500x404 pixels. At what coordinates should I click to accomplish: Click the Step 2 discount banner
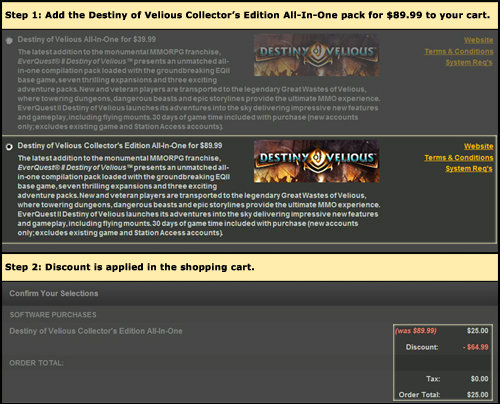pos(250,267)
